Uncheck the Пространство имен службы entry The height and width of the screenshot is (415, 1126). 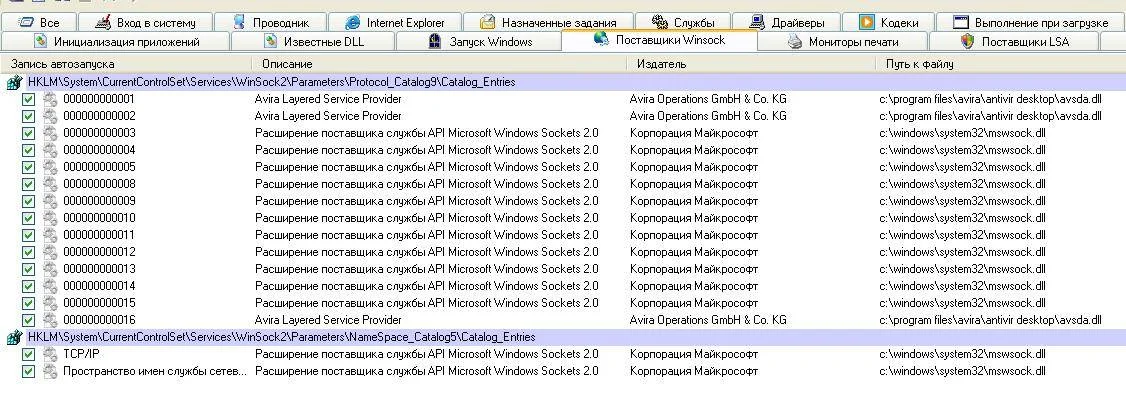[x=28, y=371]
